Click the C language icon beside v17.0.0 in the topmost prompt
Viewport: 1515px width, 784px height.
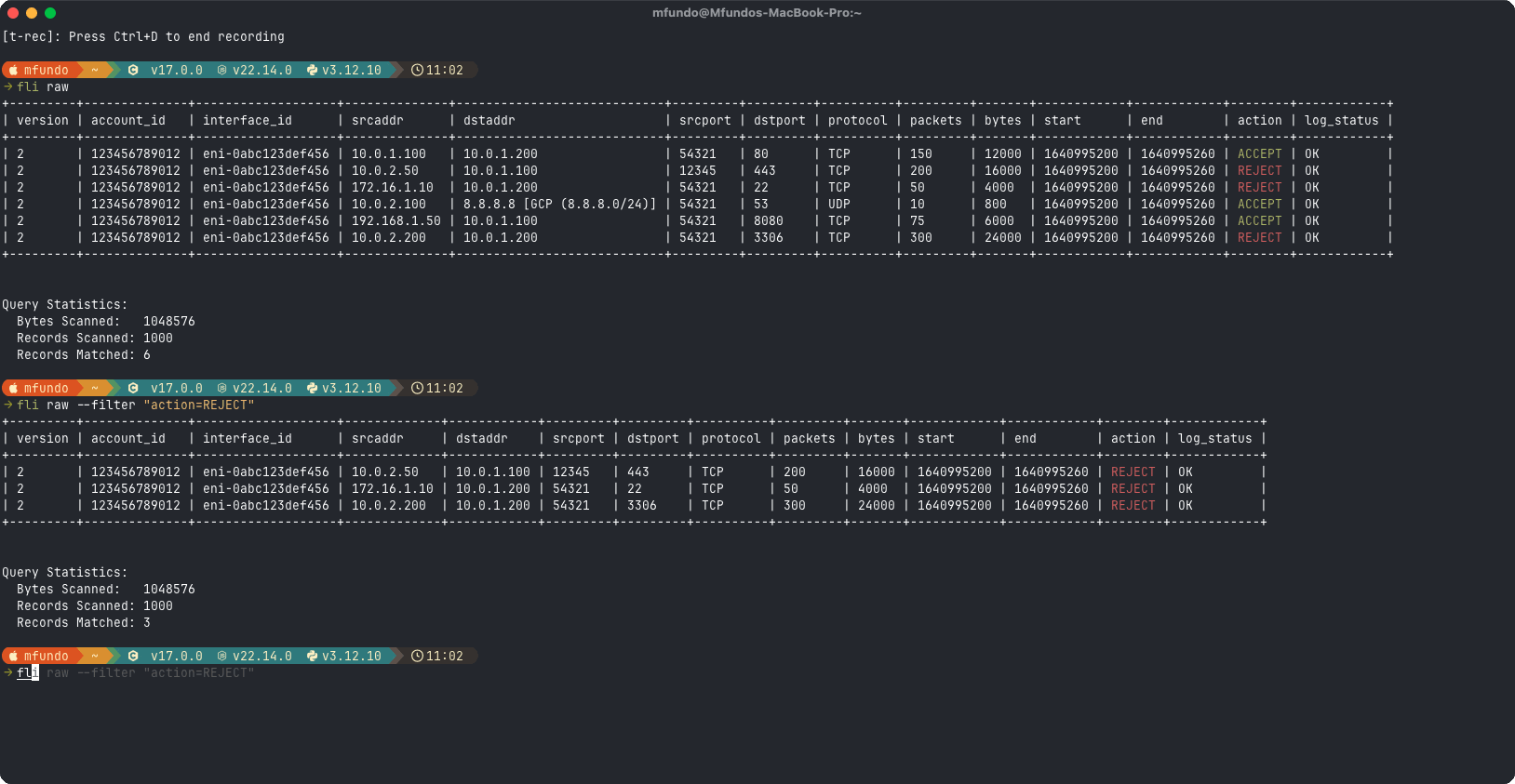click(133, 70)
